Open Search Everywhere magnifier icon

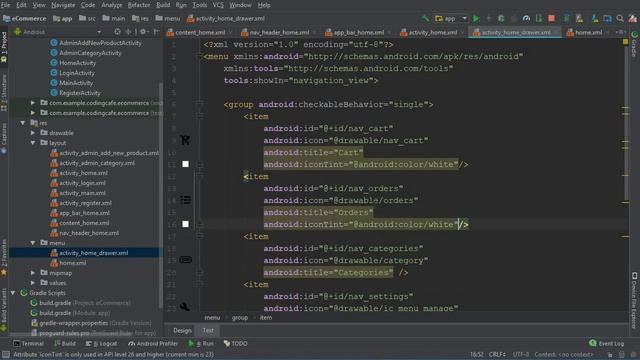[620, 18]
